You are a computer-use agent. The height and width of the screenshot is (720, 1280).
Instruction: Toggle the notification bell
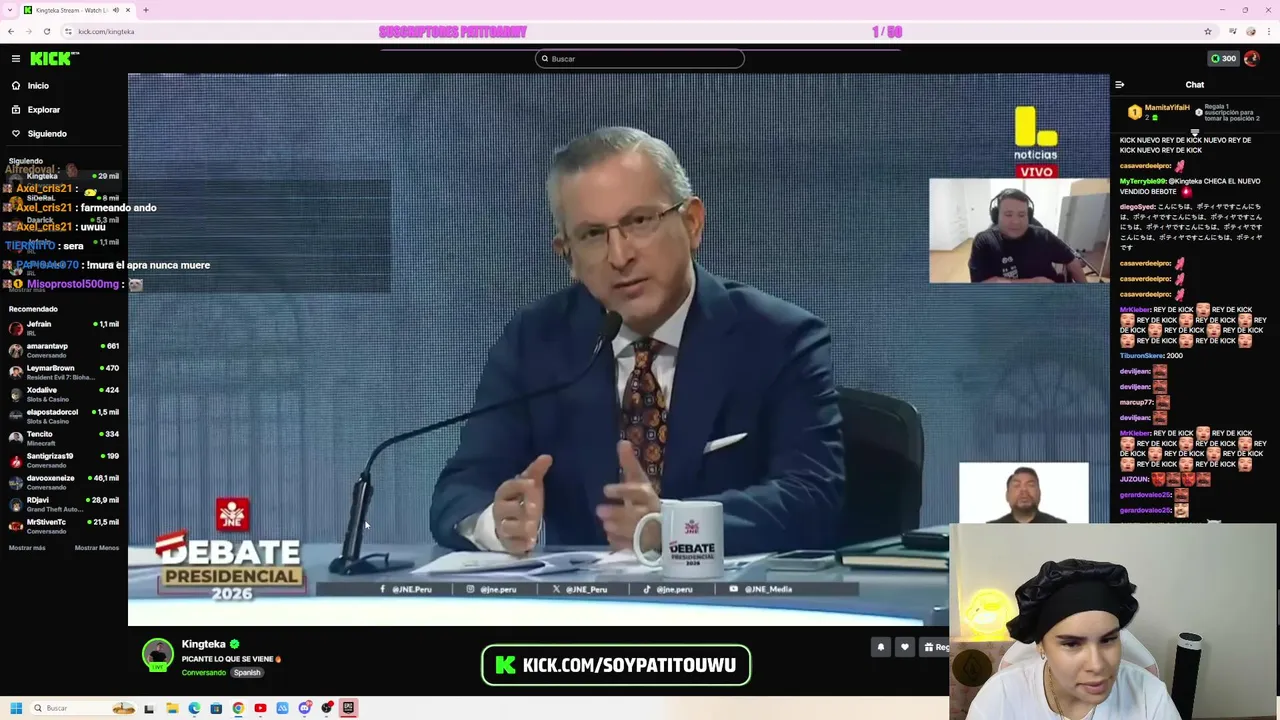[881, 648]
